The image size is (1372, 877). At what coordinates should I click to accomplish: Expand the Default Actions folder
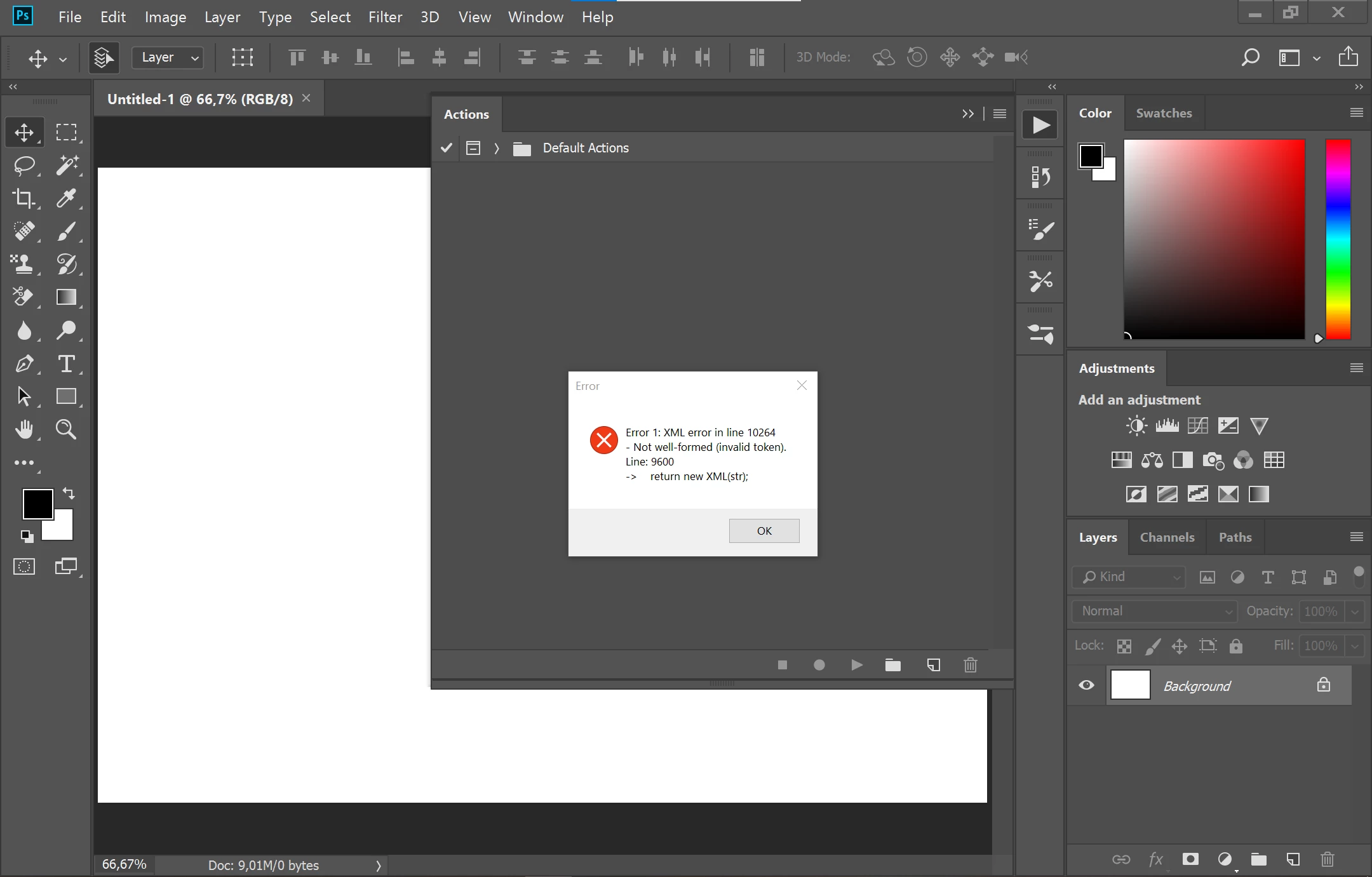click(497, 148)
